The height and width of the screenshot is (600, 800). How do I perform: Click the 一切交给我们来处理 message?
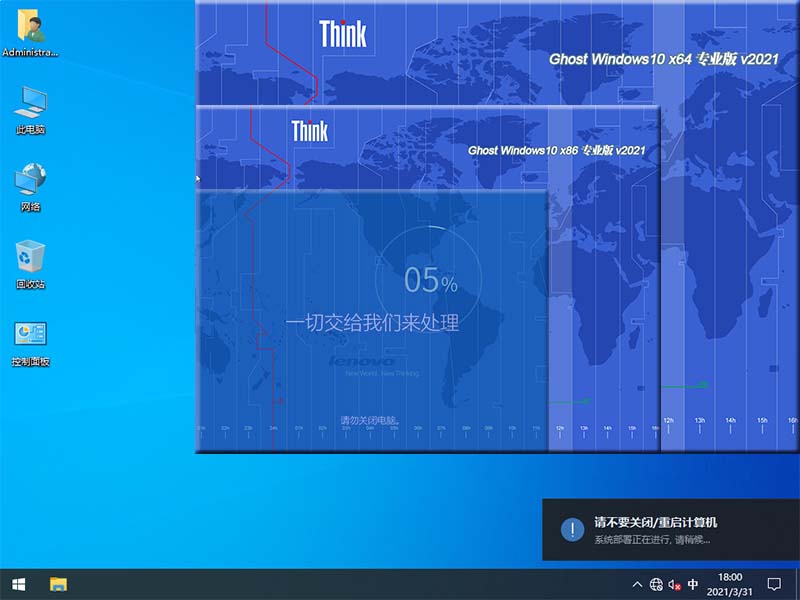(x=372, y=323)
